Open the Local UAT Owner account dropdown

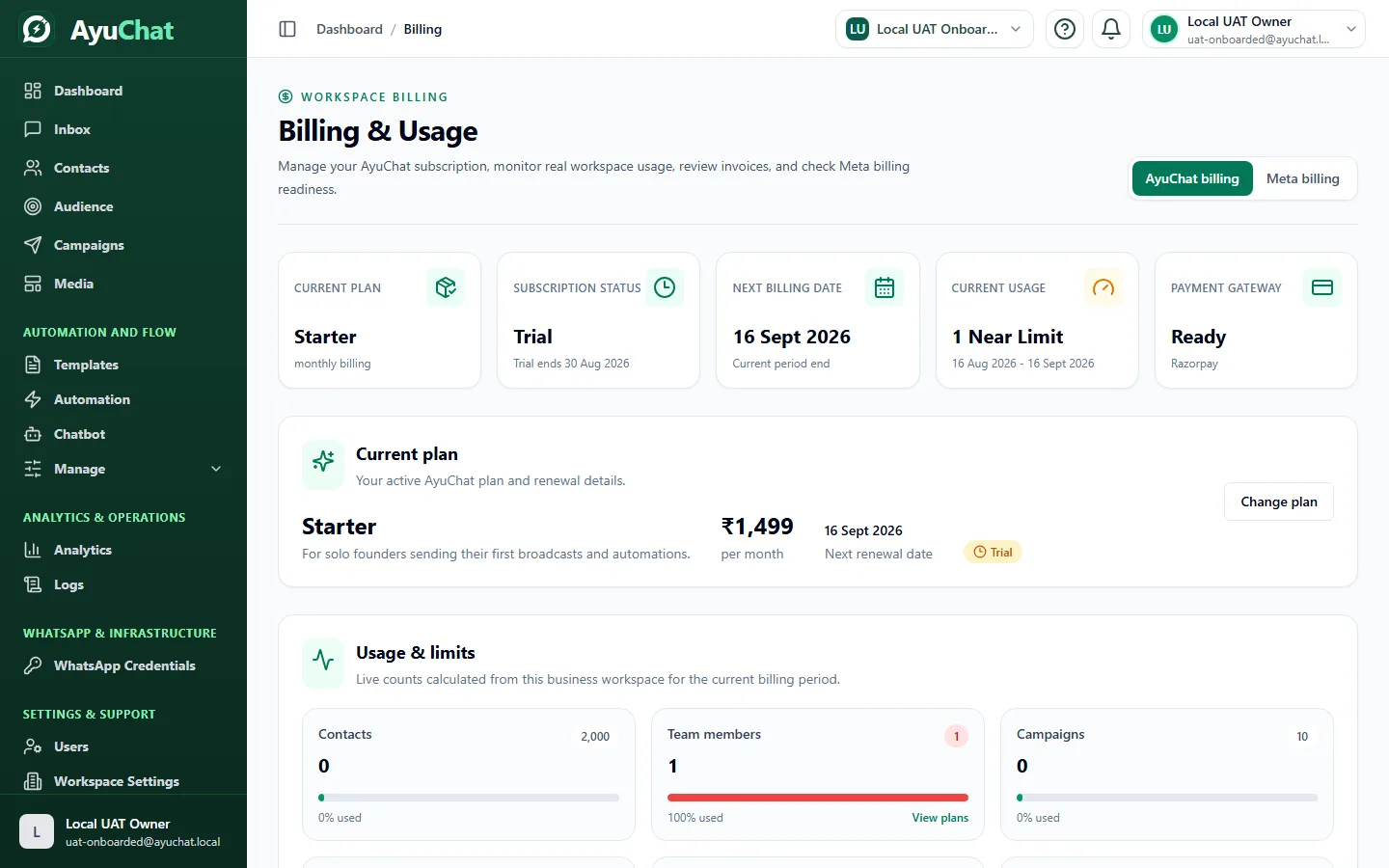click(x=1254, y=29)
